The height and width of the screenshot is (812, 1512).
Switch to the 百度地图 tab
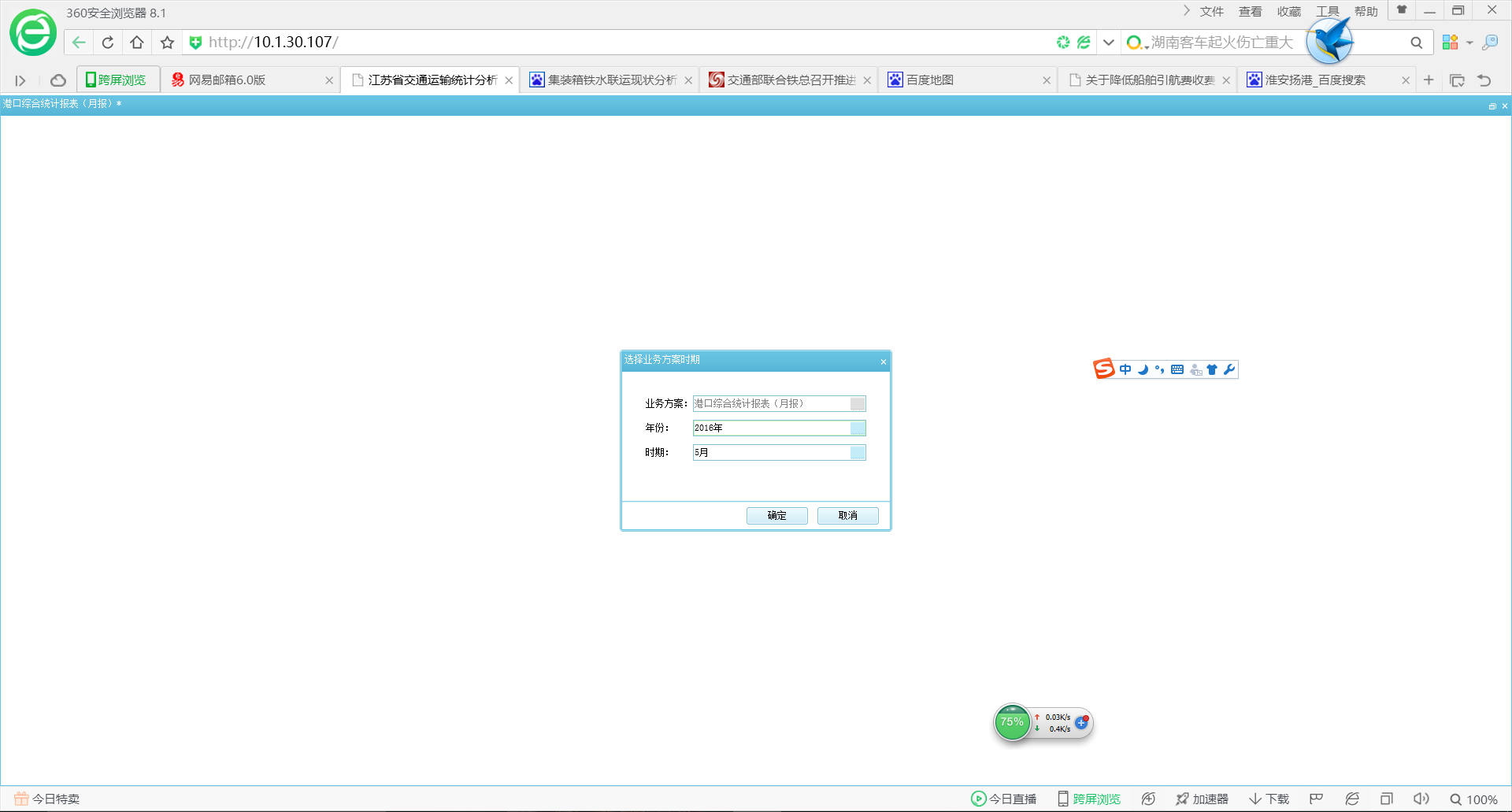tap(929, 80)
